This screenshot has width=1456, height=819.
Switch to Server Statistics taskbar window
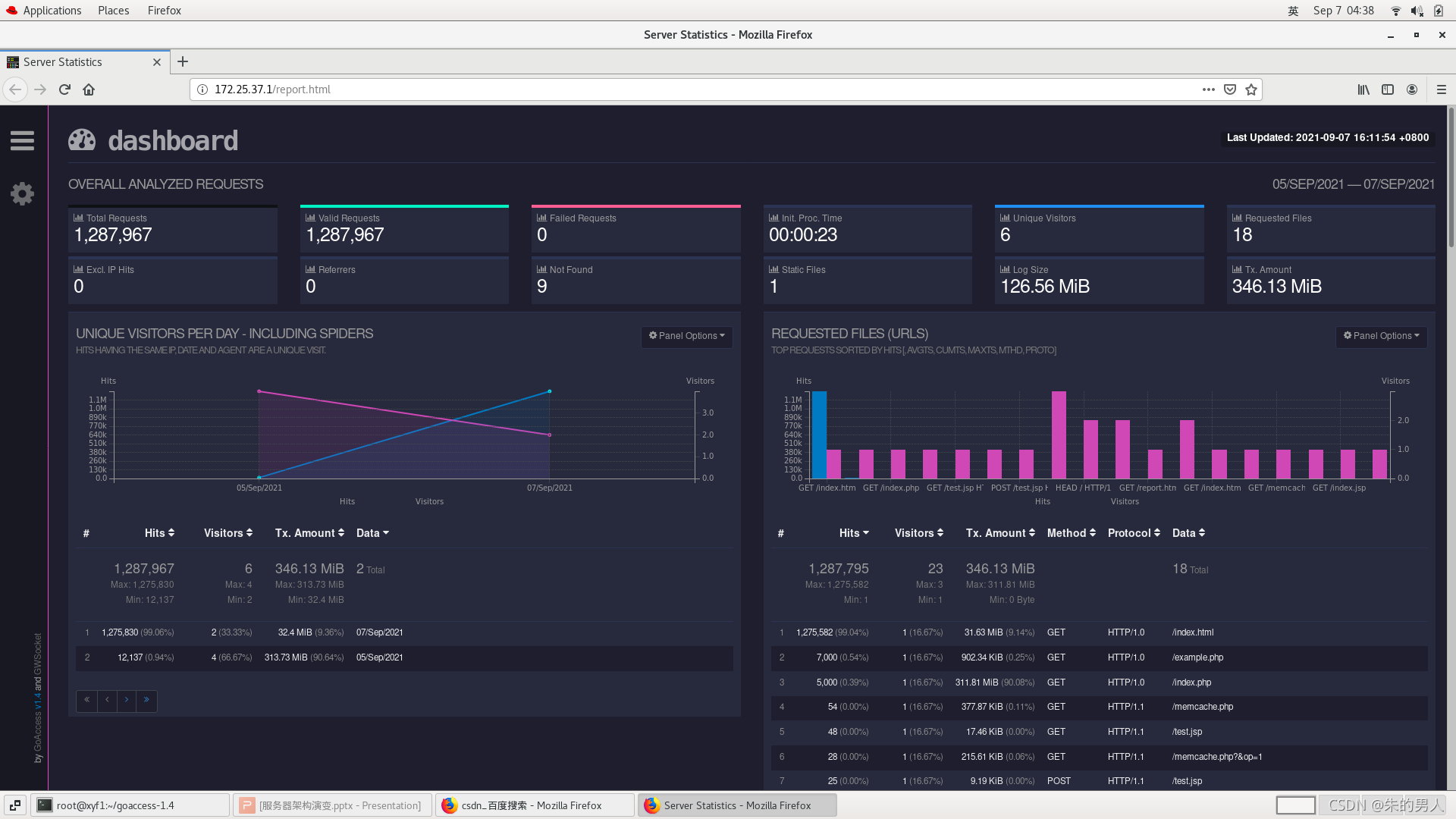(x=737, y=805)
